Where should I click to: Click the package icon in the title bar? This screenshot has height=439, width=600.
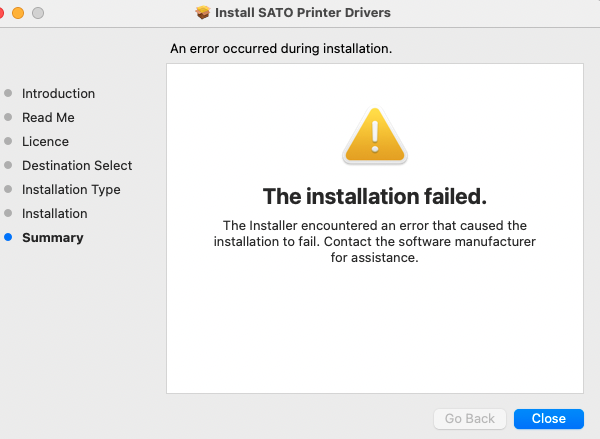[x=203, y=13]
